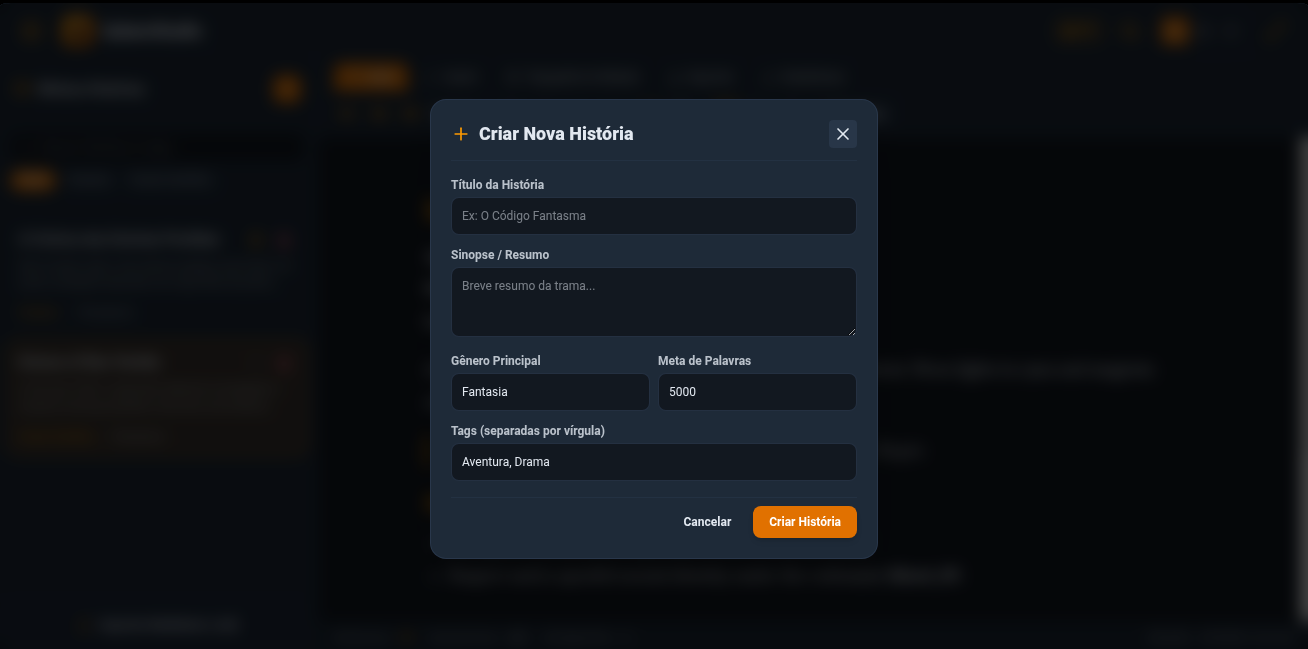
Task: Click the orange plus icon beside dialog title
Action: coord(461,134)
